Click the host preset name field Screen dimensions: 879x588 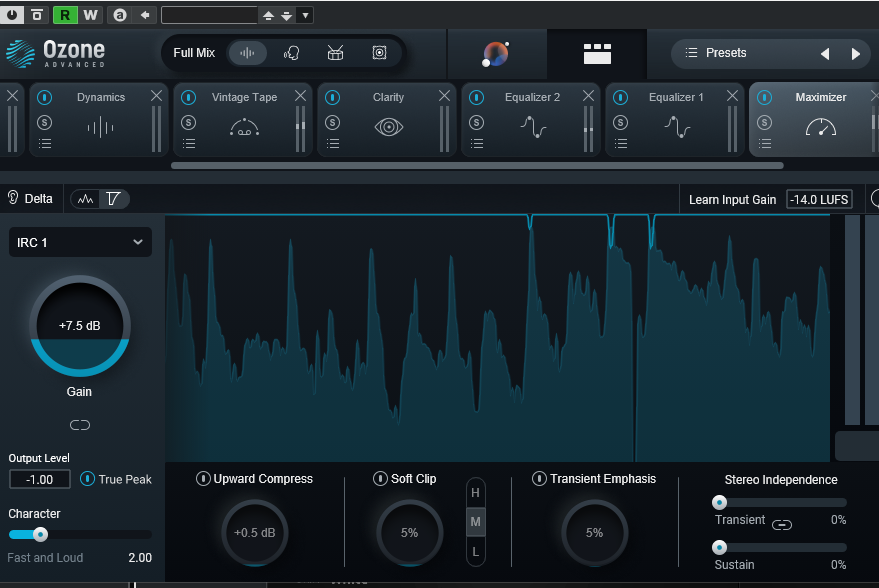tap(209, 15)
